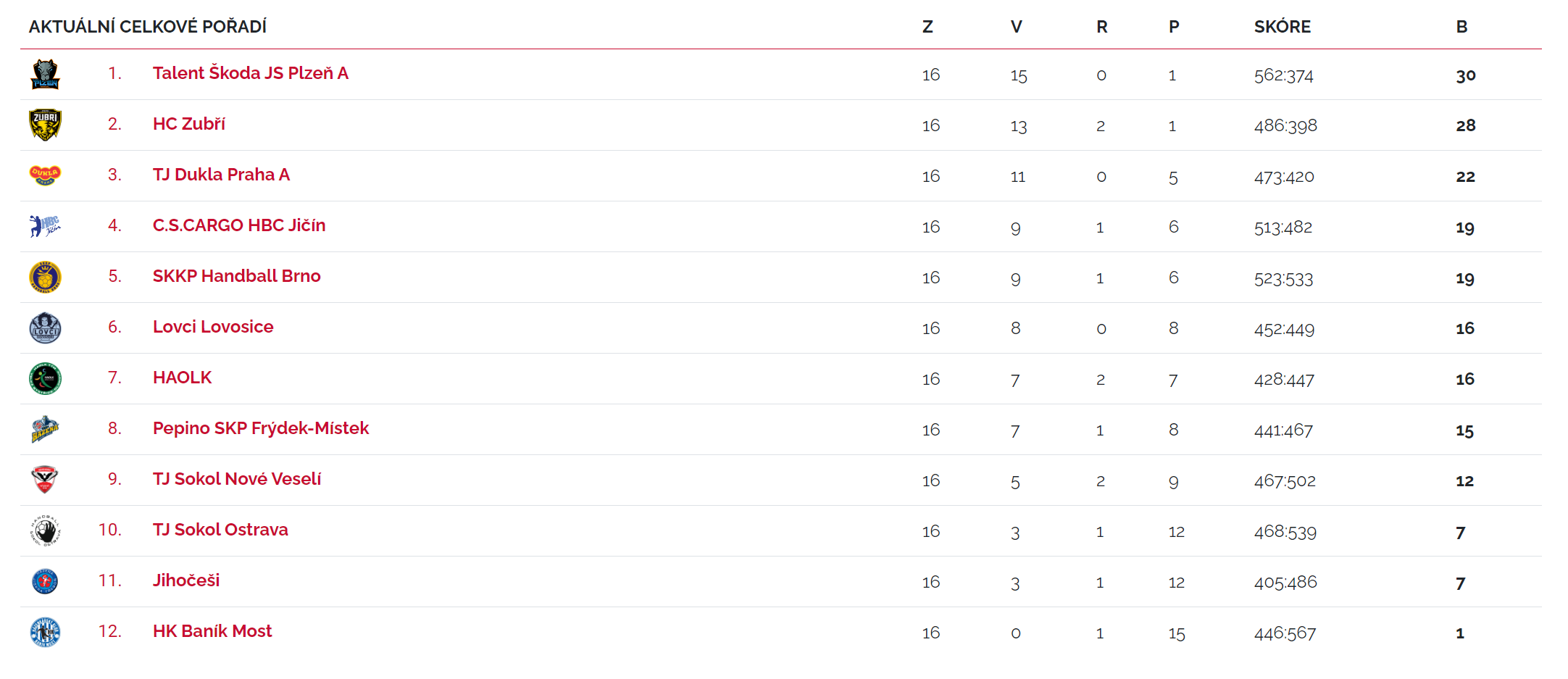Click the Sokol Nové Veselí crest
The image size is (1568, 679).
tap(45, 480)
